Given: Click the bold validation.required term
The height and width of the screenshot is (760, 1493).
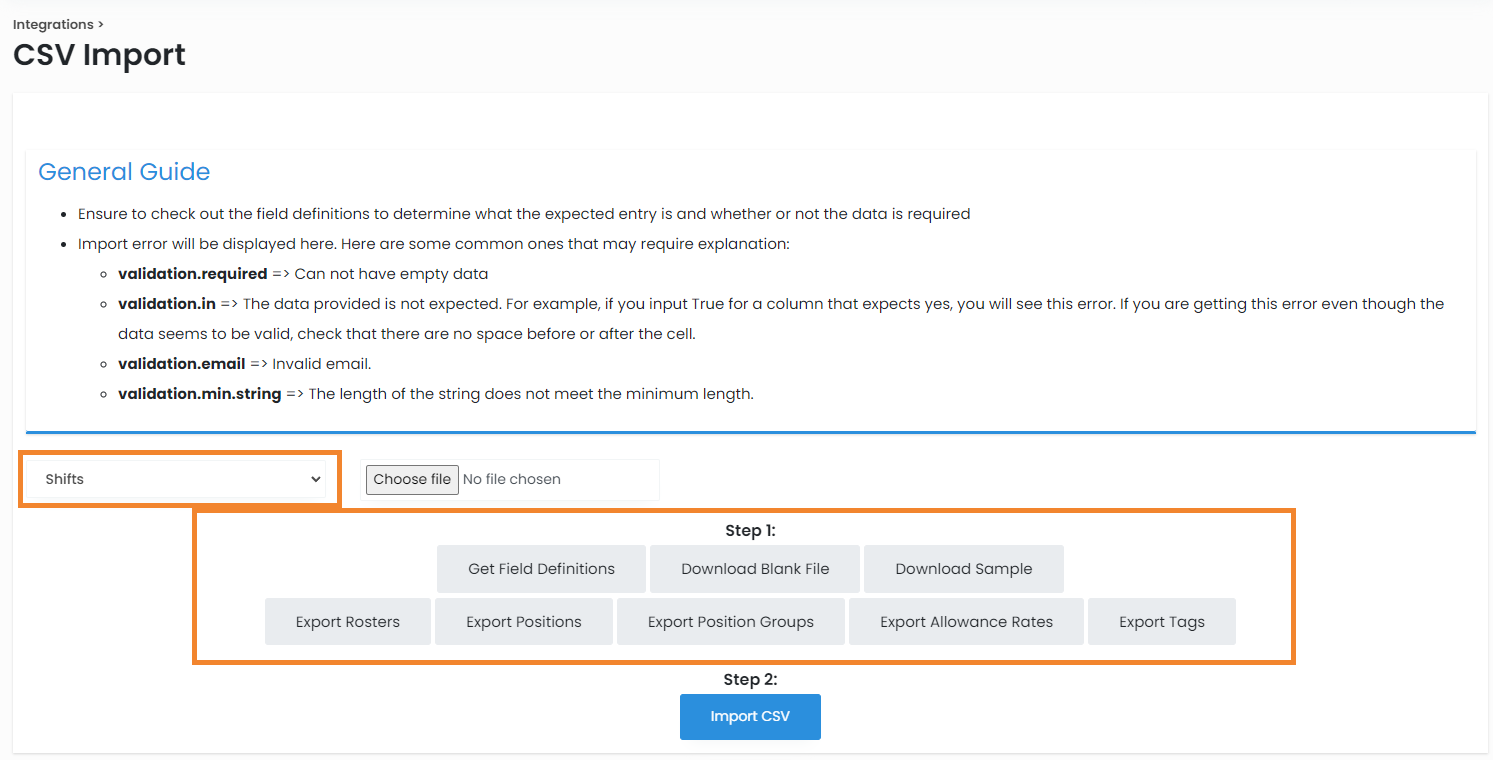Looking at the screenshot, I should point(192,274).
